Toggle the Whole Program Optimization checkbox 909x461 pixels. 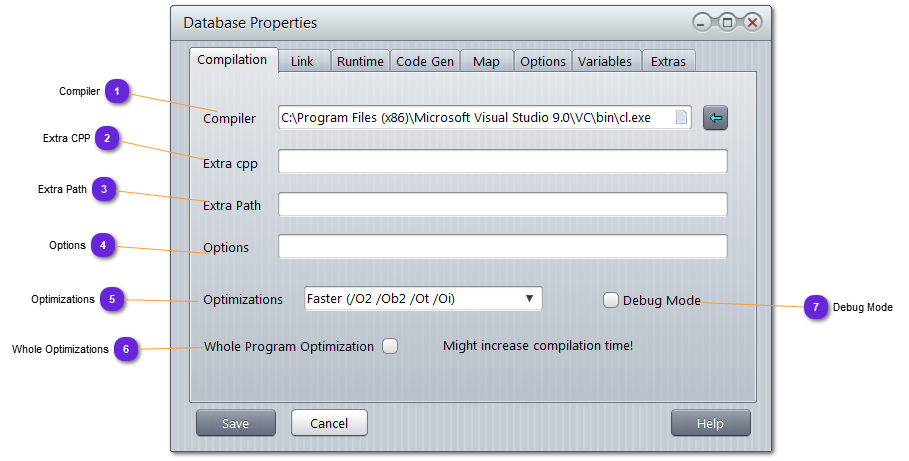[390, 347]
